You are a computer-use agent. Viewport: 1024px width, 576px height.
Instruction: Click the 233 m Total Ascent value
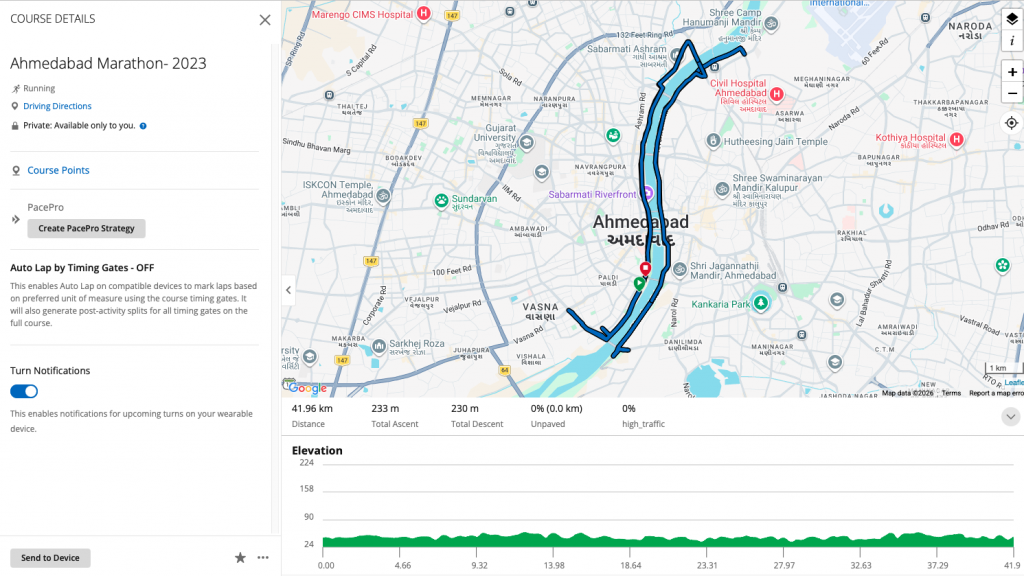tap(385, 408)
